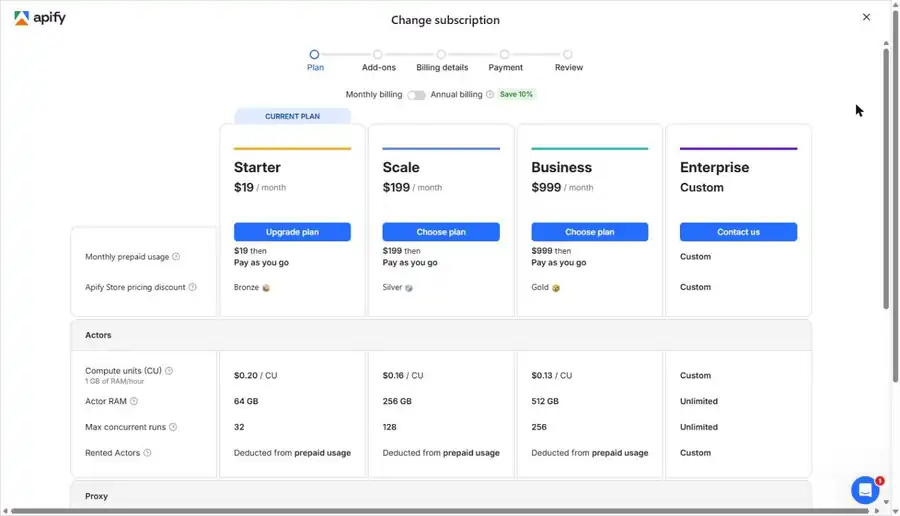This screenshot has height=516, width=900.
Task: Click the $0.13 / CU value
Action: click(552, 375)
